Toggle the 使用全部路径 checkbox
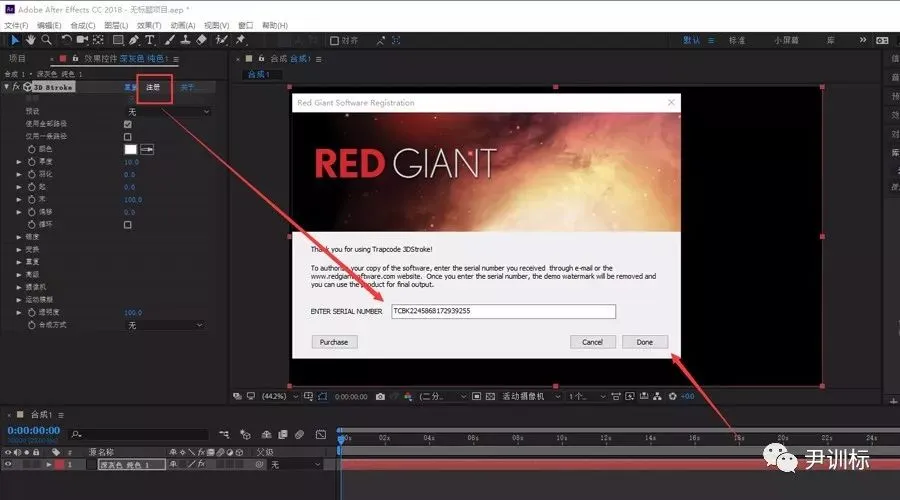Screen dimensions: 900x500 127,124
